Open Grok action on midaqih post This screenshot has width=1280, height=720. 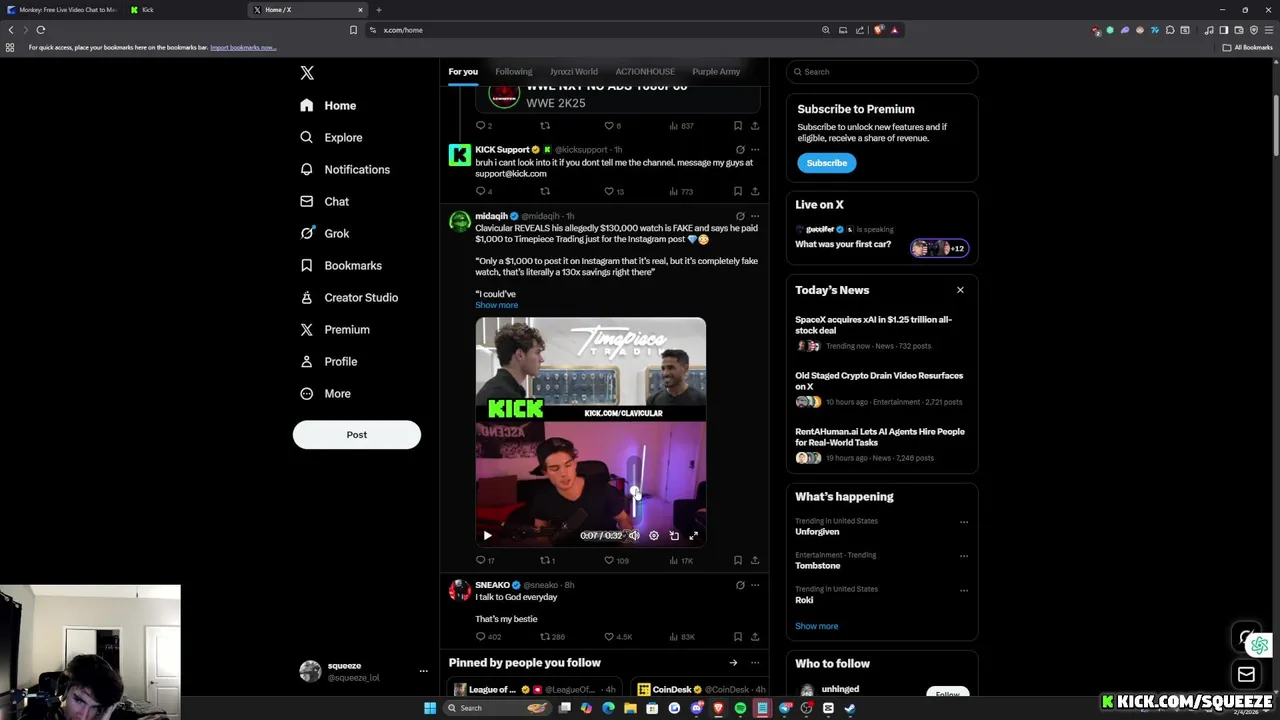coord(740,216)
